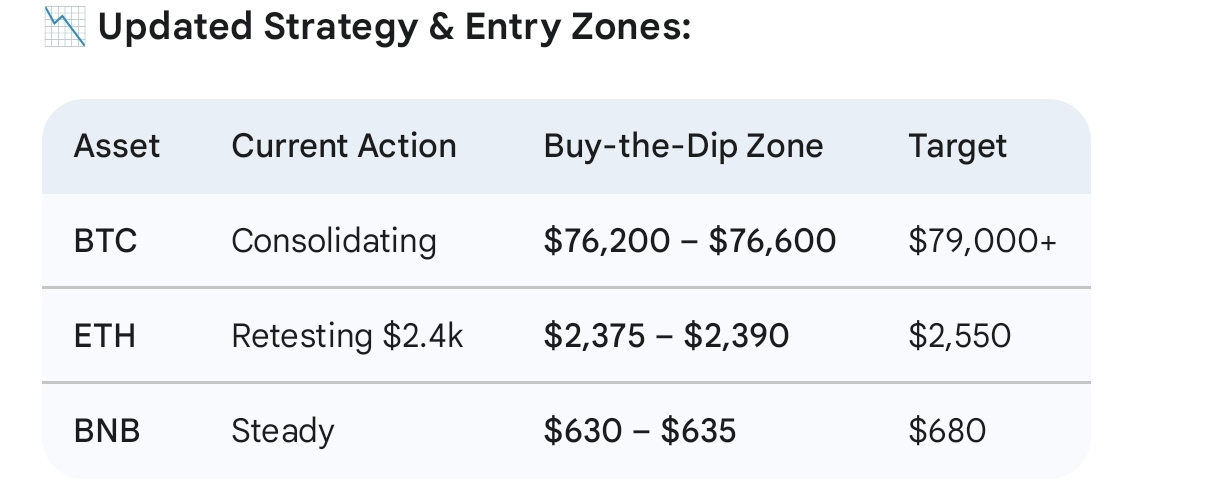This screenshot has width=1220, height=487.
Task: Click the divider line below the BTC row
Action: click(566, 288)
